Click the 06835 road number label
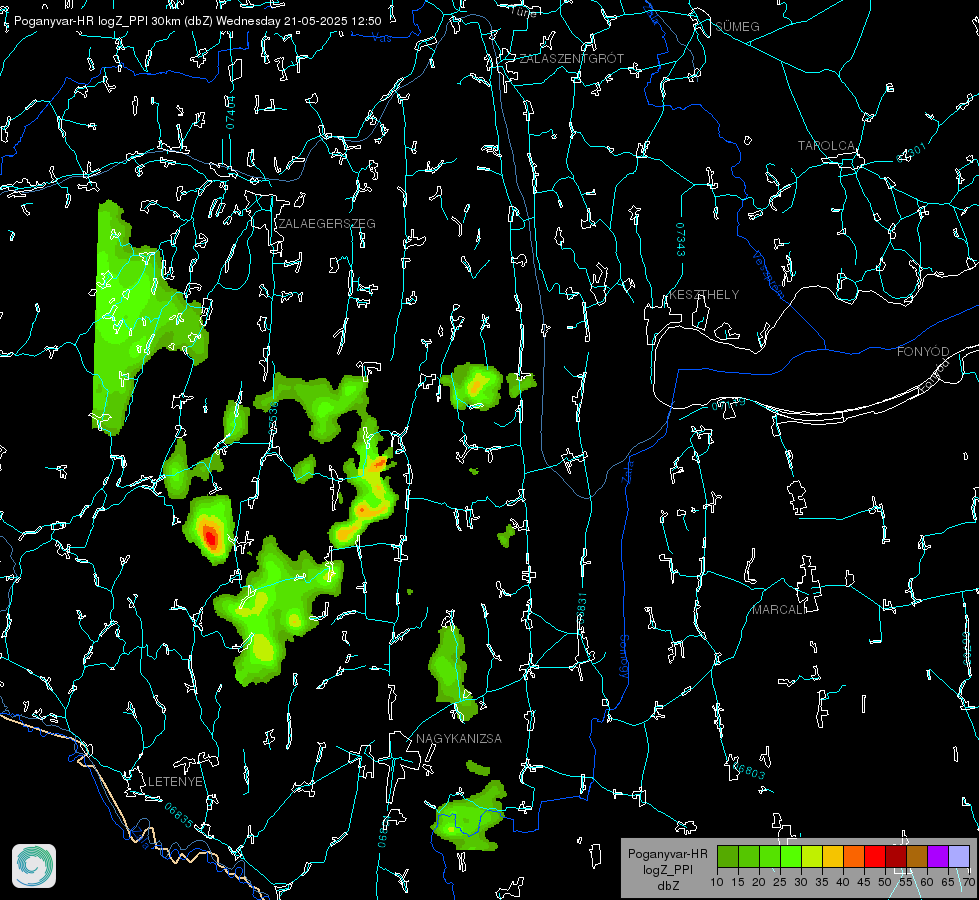 point(179,815)
